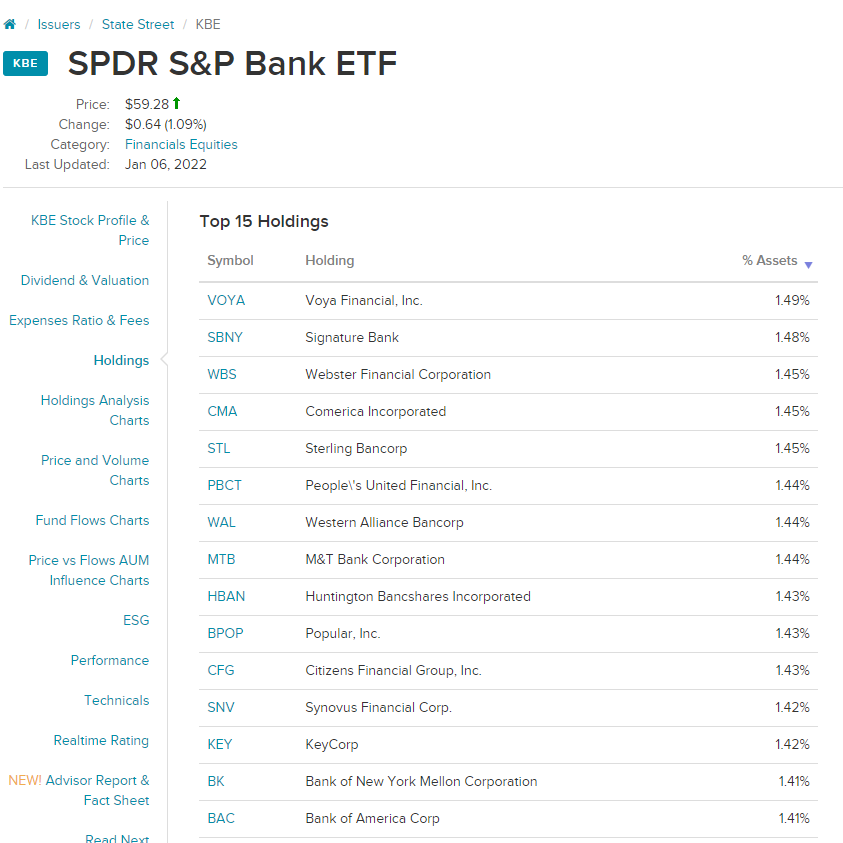Select Dividend & Valuation section
The image size is (843, 843).
coord(85,280)
